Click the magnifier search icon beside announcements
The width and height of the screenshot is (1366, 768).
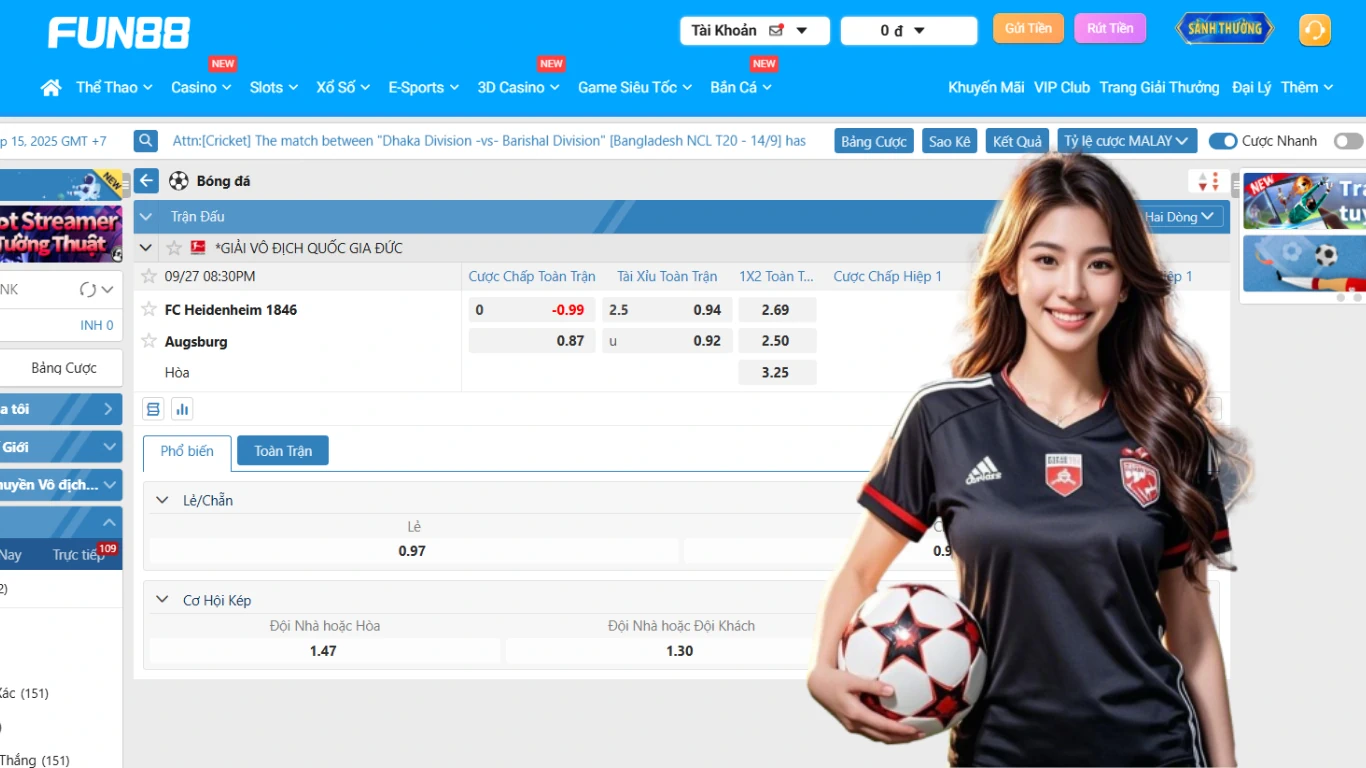point(146,141)
